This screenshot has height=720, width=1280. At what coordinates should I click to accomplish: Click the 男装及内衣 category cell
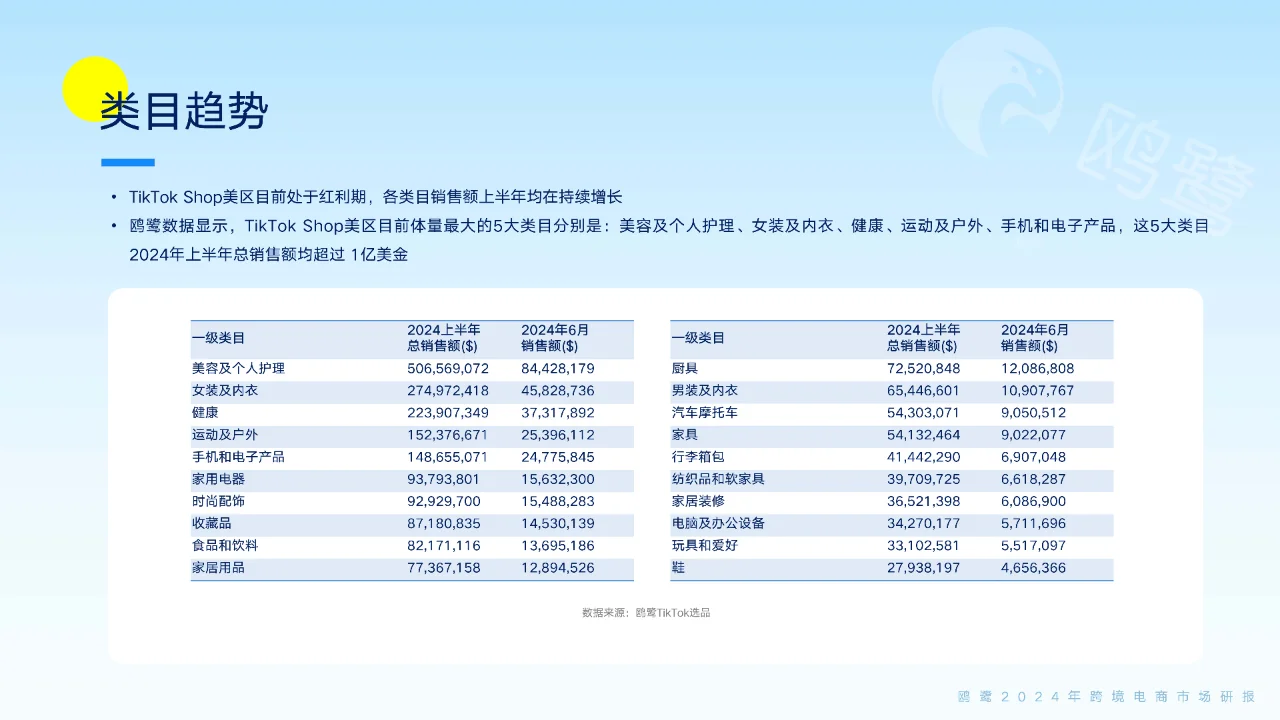click(705, 391)
